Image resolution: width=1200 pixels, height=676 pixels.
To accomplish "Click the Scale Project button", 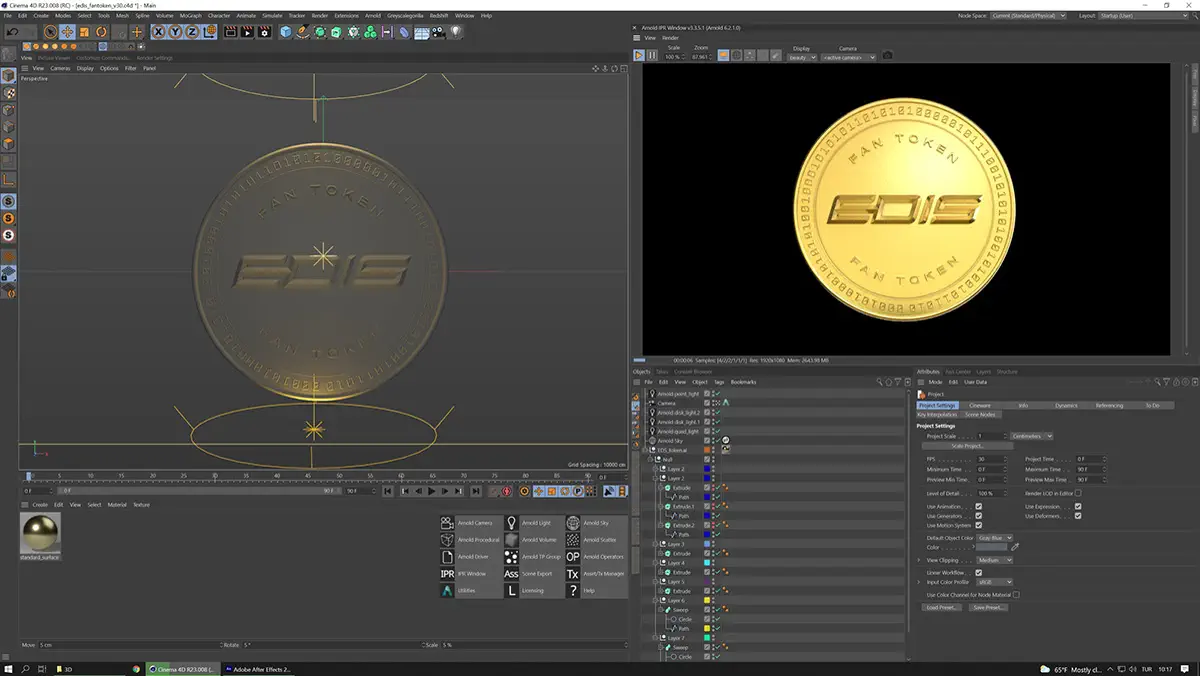I will click(967, 445).
